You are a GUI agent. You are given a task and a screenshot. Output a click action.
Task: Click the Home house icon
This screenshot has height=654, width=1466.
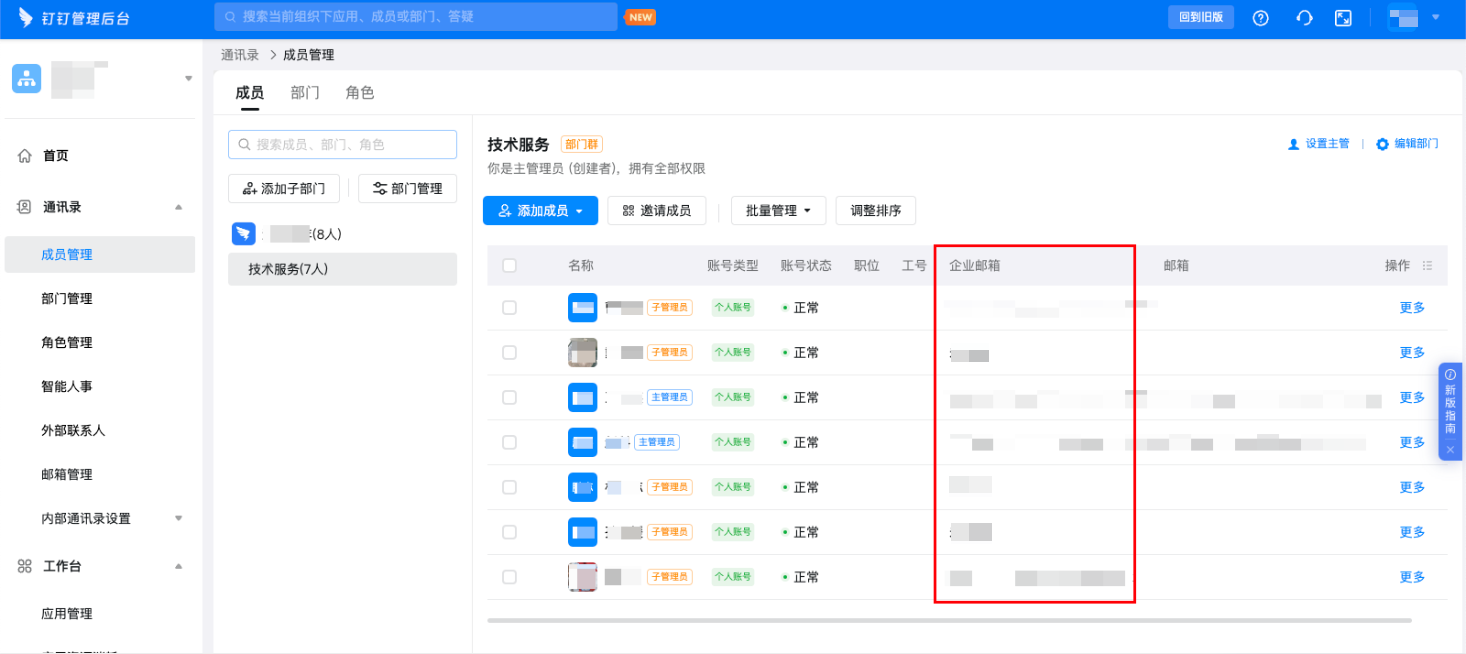click(25, 156)
